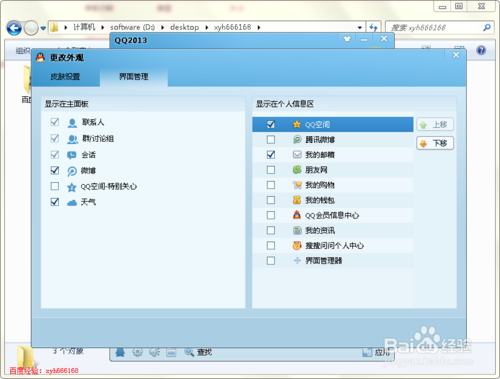Click the desktop breadcrumb in Explorer address bar

pyautogui.click(x=184, y=27)
